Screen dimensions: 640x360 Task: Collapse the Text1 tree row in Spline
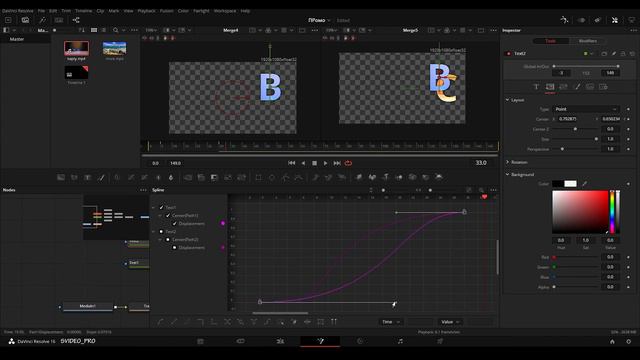coord(154,207)
